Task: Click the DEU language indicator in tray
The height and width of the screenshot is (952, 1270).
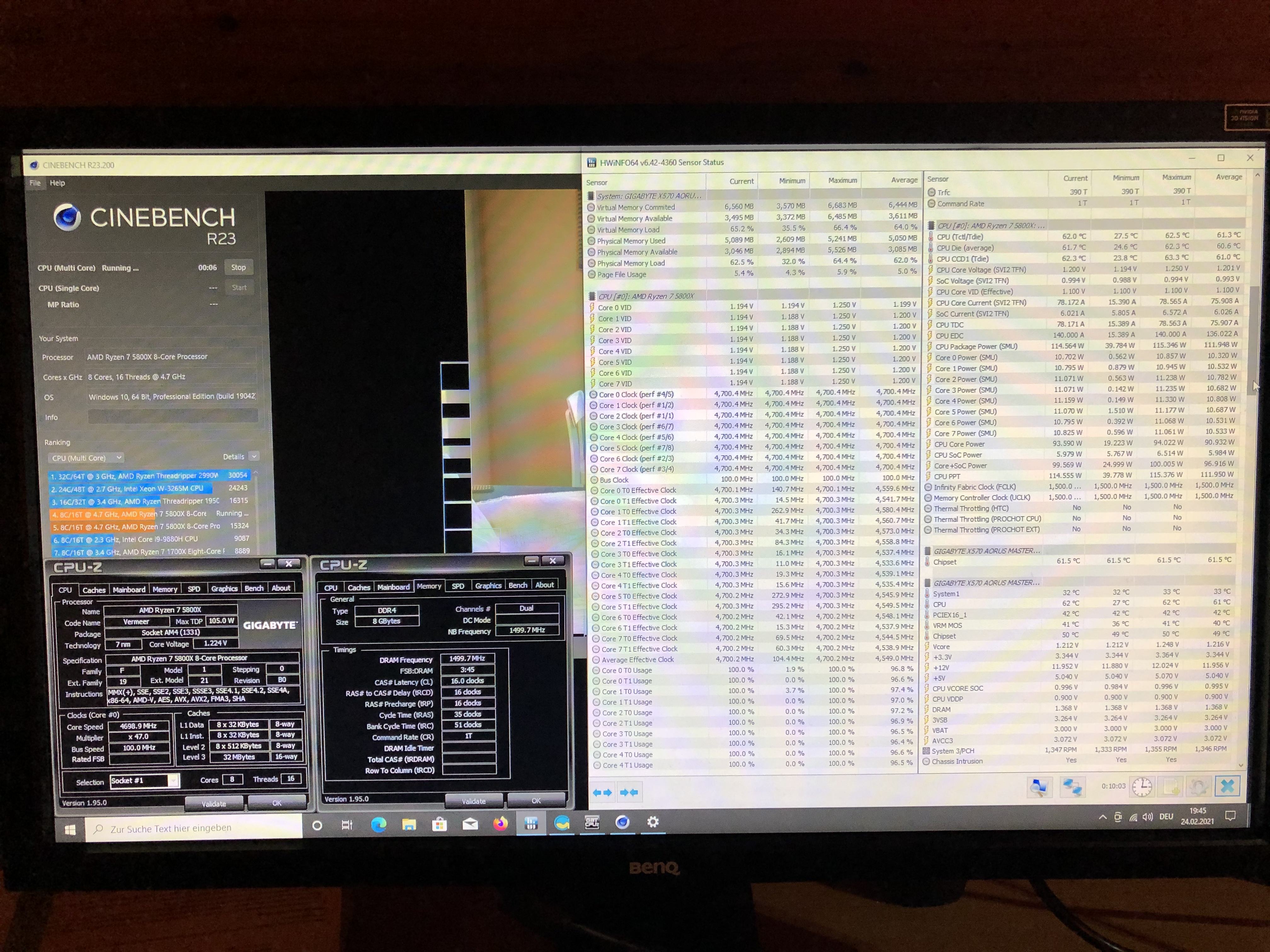Action: pyautogui.click(x=1166, y=816)
